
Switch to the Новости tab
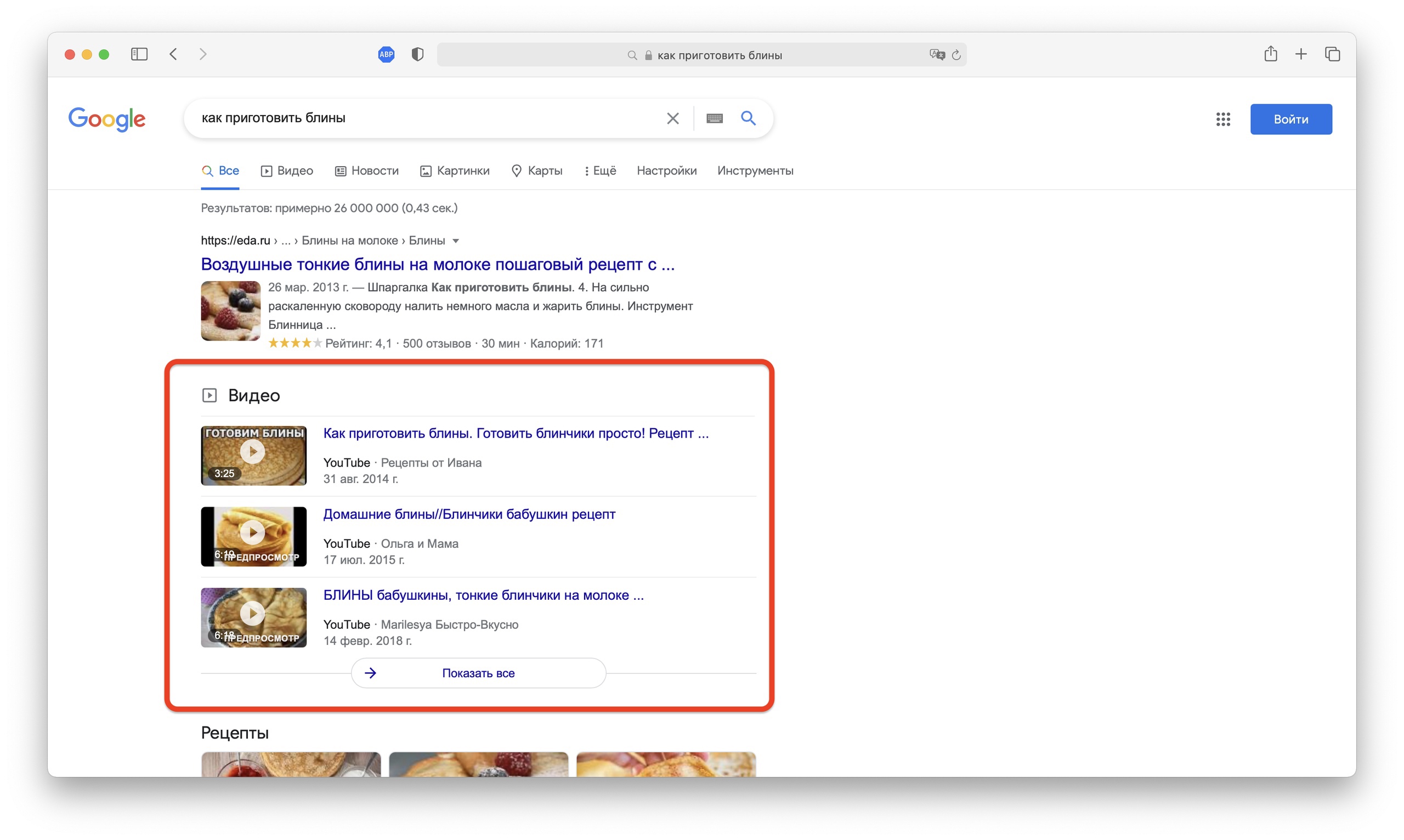366,171
